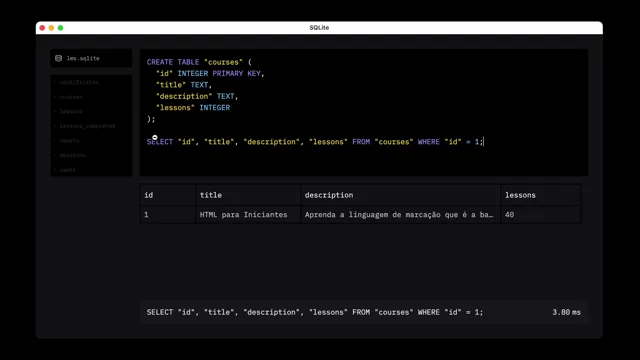Open the users table in sidebar
Screen dimensions: 640x360
click(x=67, y=170)
